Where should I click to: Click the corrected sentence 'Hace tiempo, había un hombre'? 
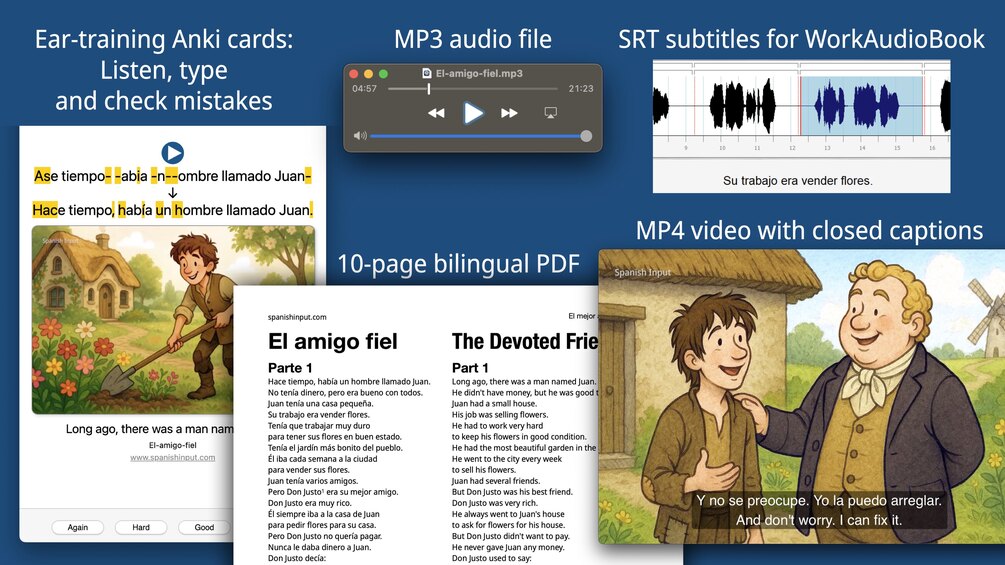coord(172,210)
